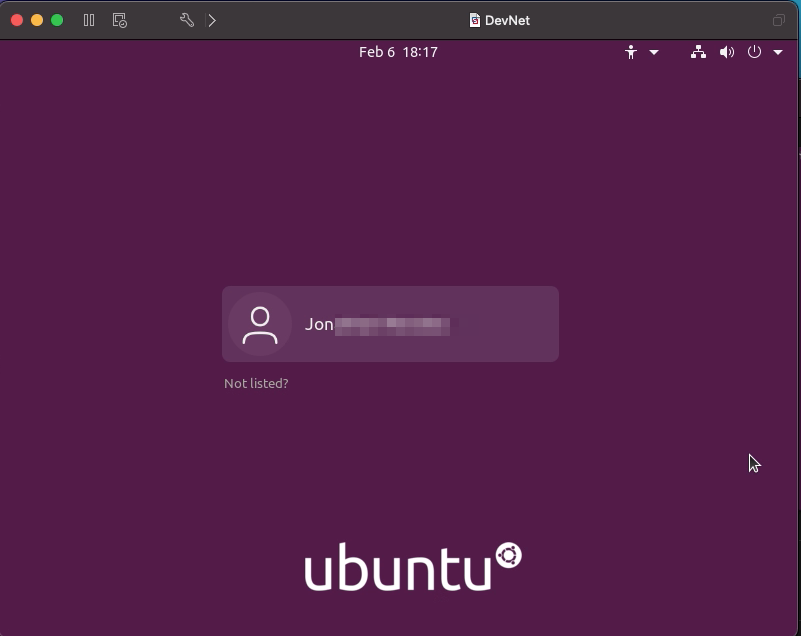This screenshot has height=636, width=801.
Task: Click the DevNet document icon in title
Action: coord(475,20)
